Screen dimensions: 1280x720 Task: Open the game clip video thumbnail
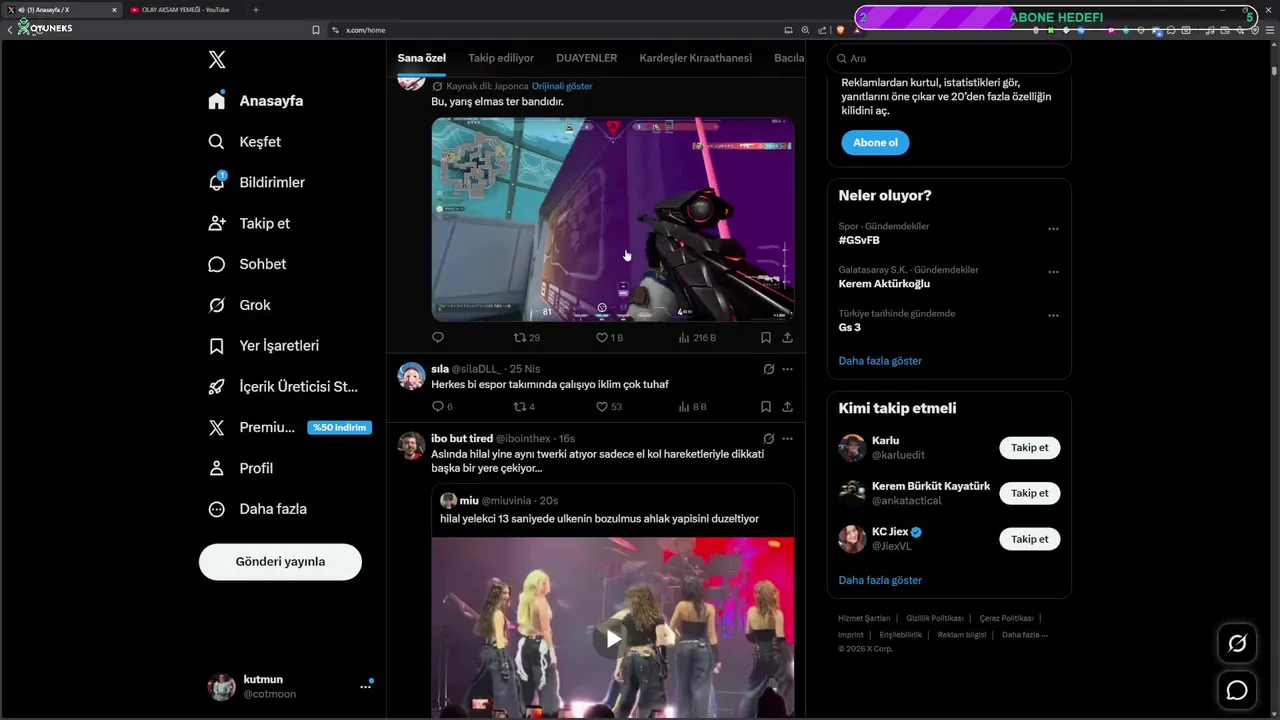[613, 220]
